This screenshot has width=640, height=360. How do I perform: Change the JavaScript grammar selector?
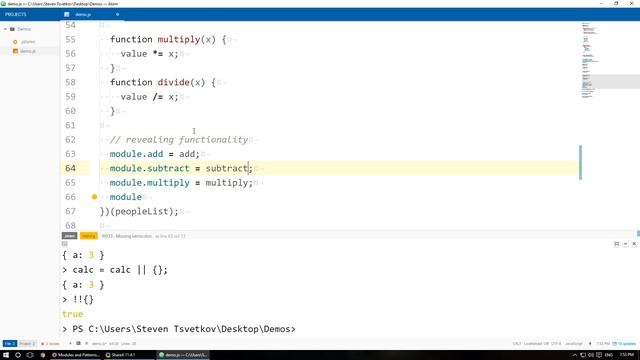573,344
